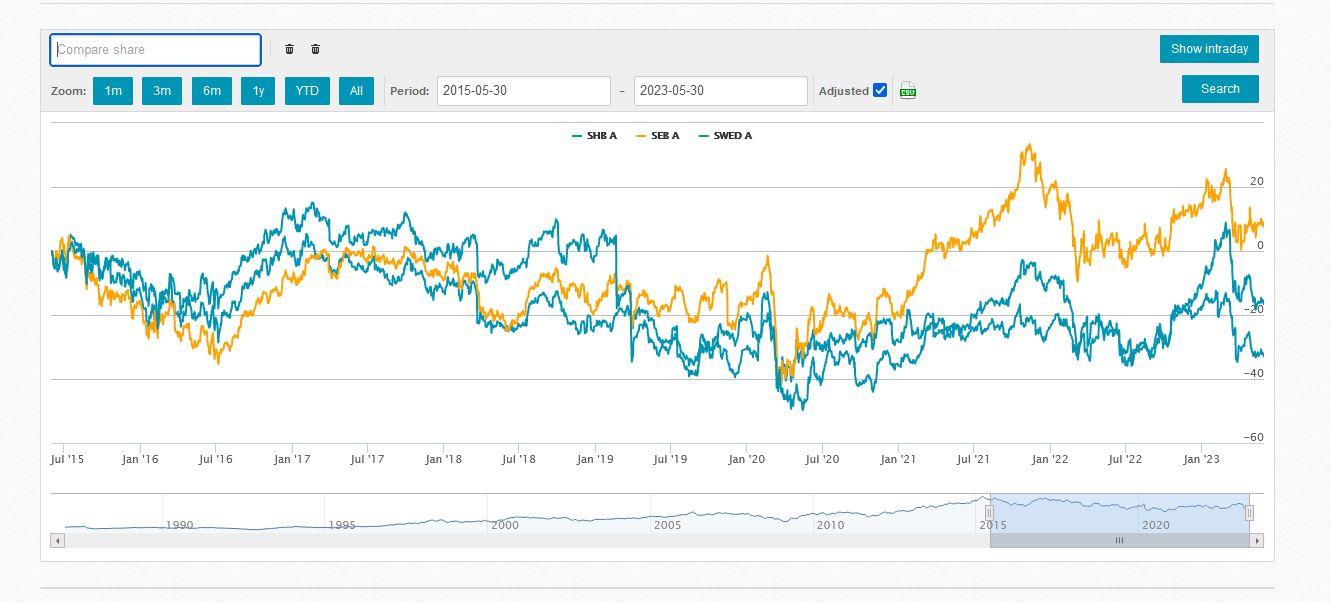The image size is (1331, 603).
Task: Click the Search button
Action: pyautogui.click(x=1220, y=89)
